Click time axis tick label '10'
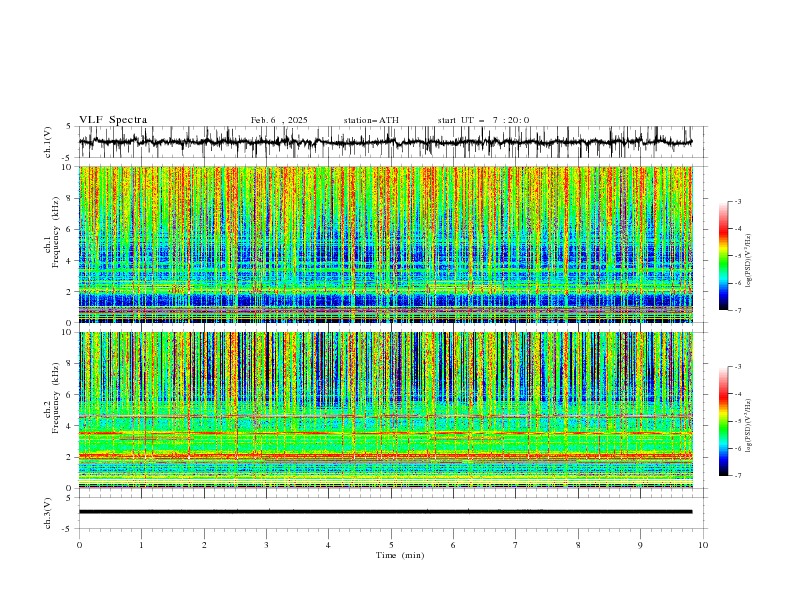Screen dimensions: 792x612 tap(703, 545)
